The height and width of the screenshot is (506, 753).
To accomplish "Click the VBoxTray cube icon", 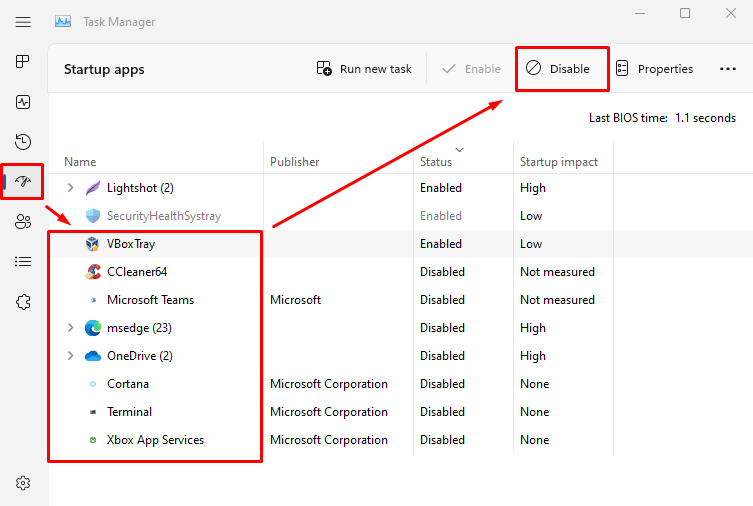I will tap(92, 244).
